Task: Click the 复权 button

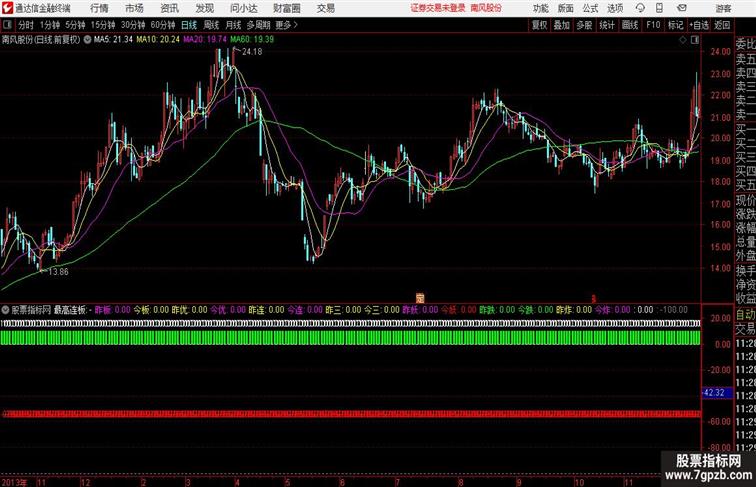Action: pyautogui.click(x=540, y=25)
